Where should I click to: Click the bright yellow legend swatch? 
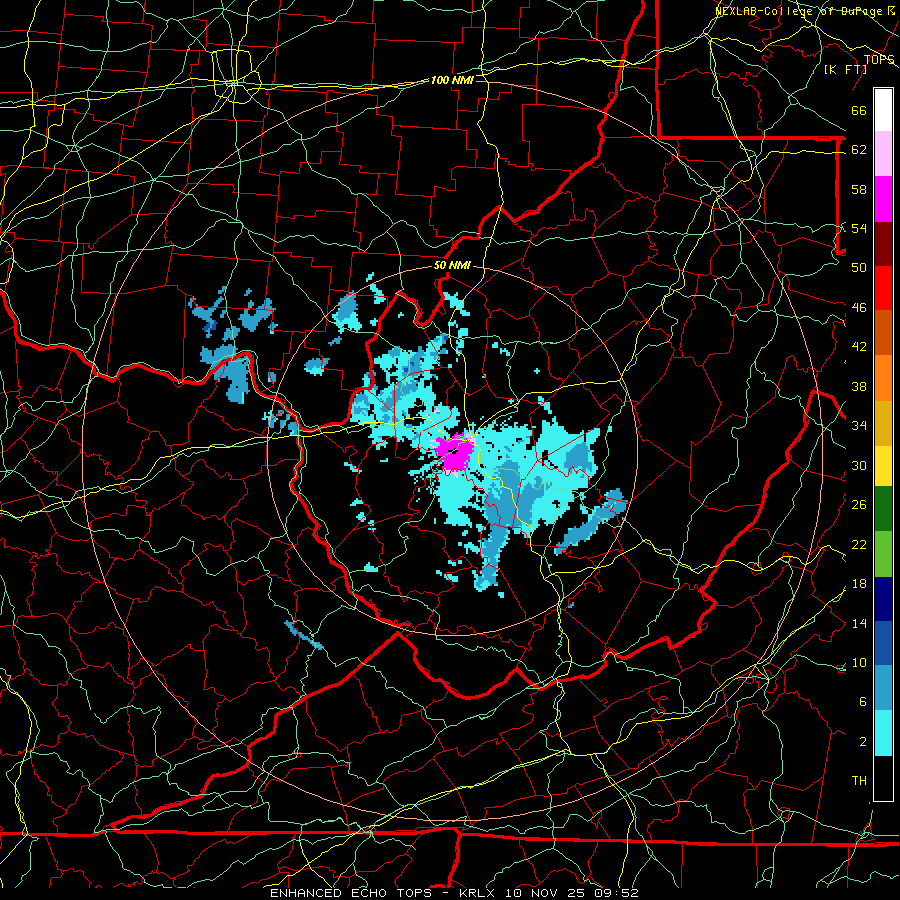pos(883,466)
